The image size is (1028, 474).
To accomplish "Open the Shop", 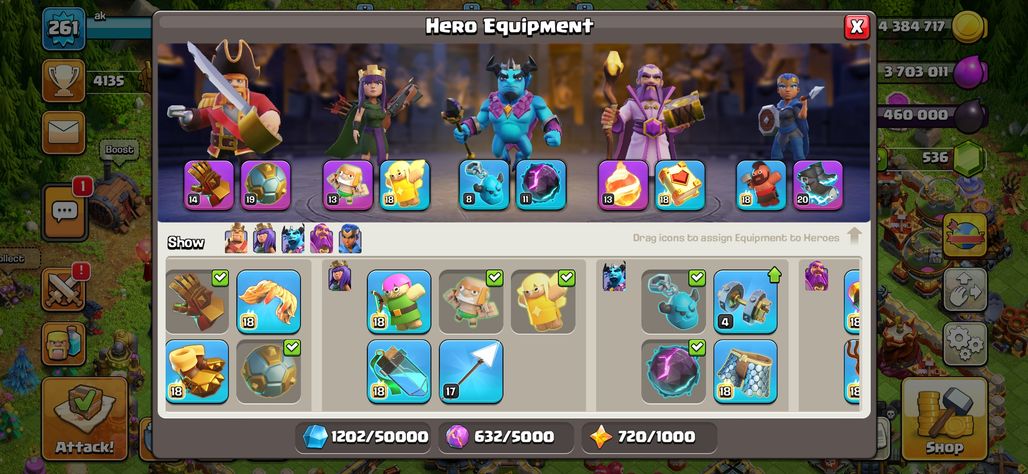I will pos(944,418).
